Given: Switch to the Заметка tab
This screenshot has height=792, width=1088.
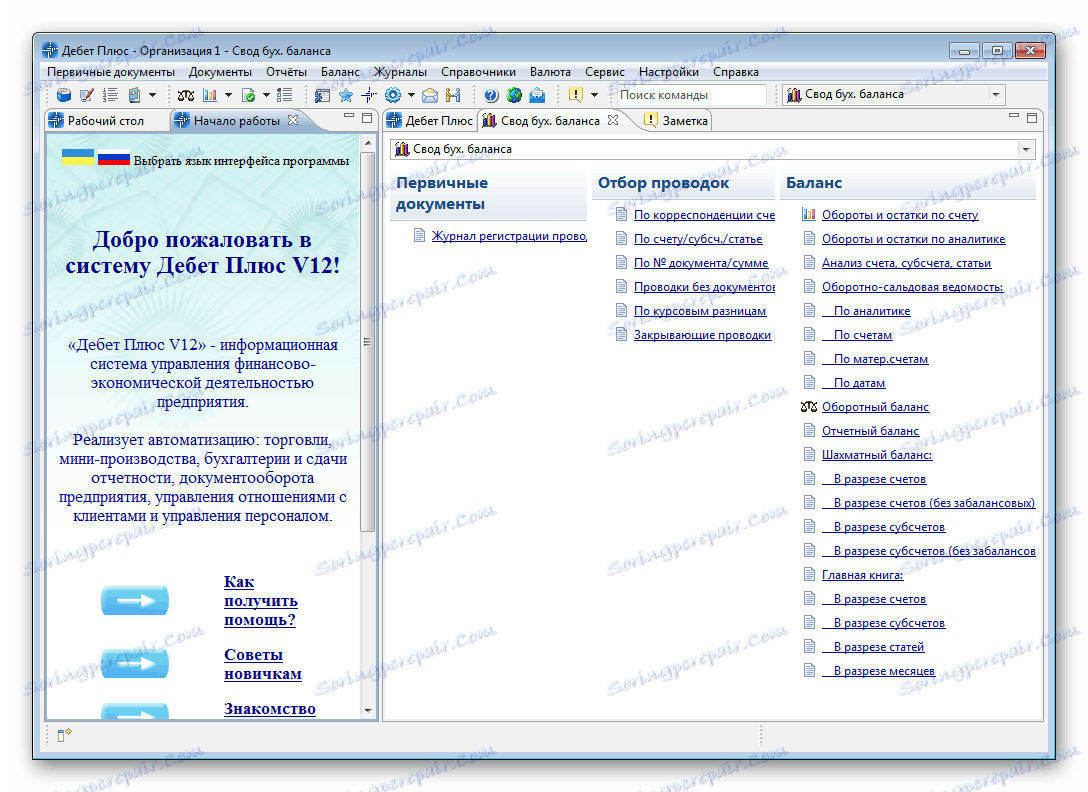Looking at the screenshot, I should click(x=676, y=121).
